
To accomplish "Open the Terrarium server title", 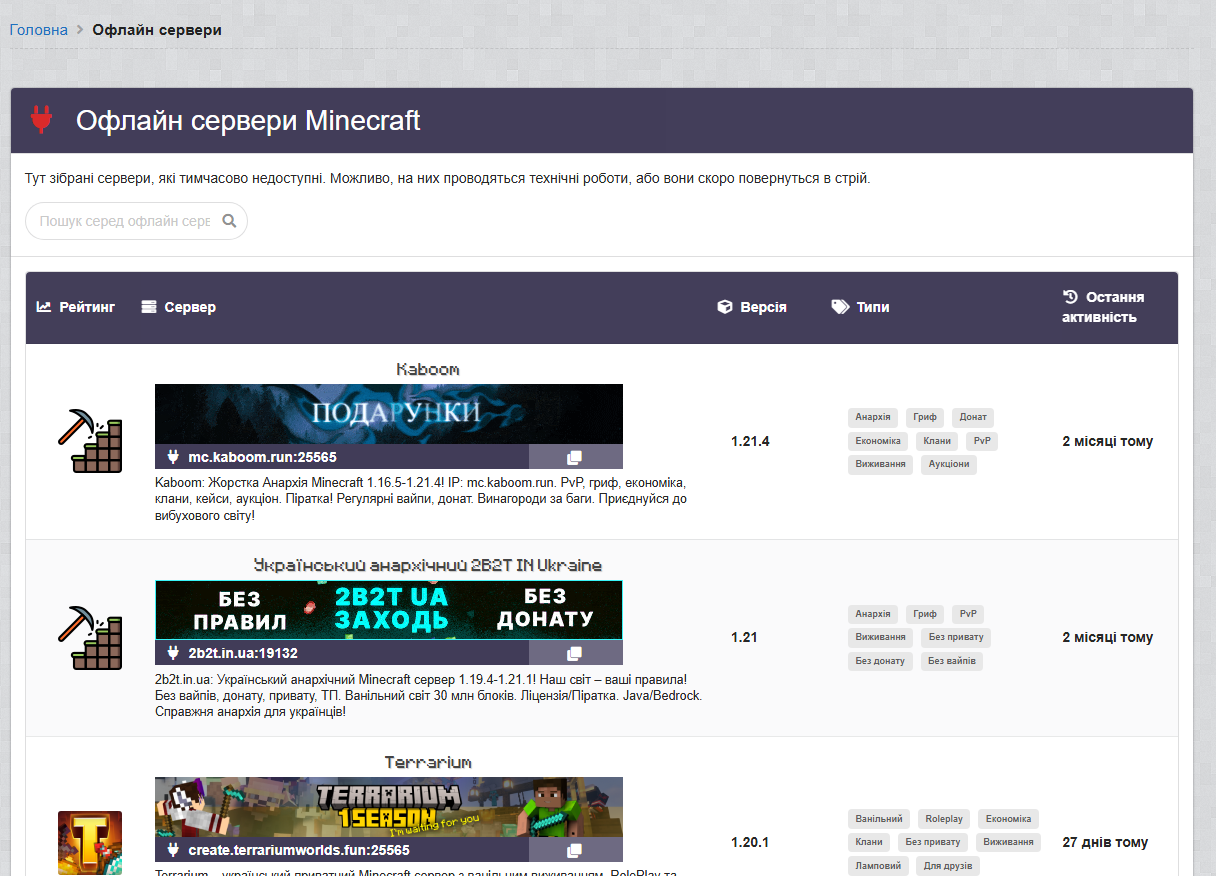I will (x=428, y=762).
